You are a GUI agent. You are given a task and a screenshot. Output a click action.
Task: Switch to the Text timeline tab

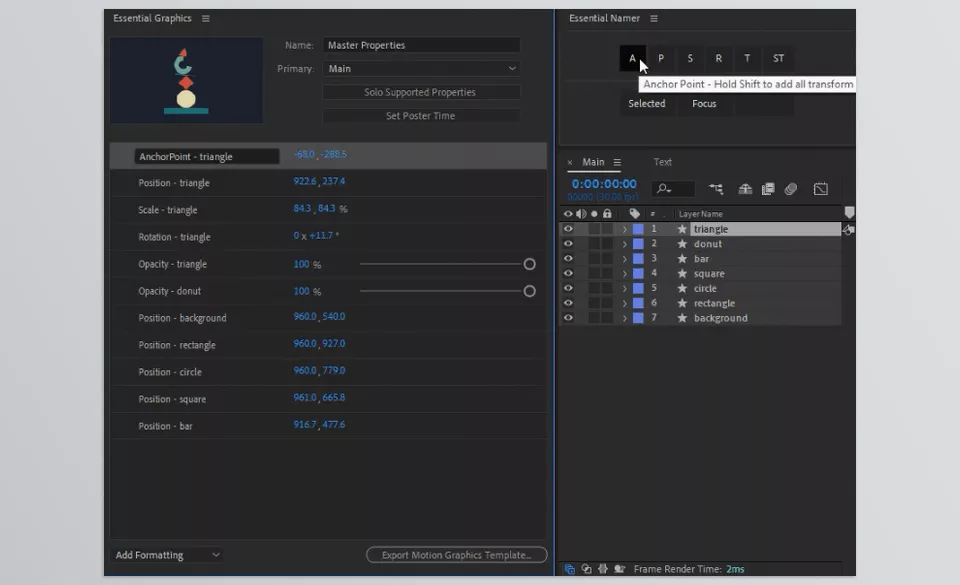(x=662, y=162)
